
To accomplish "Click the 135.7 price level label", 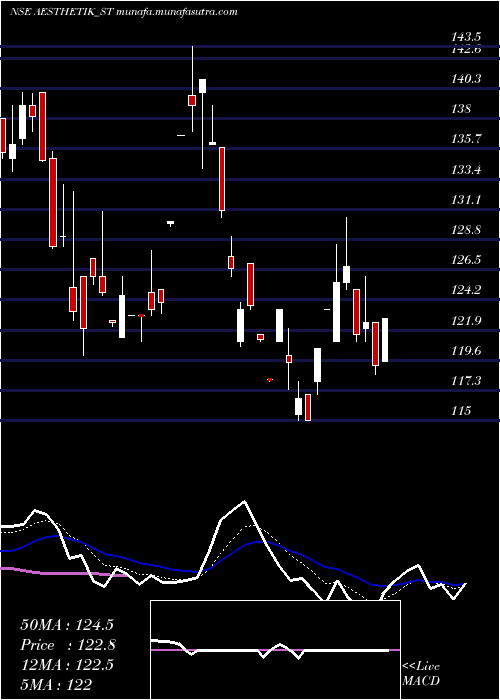I will click(466, 139).
